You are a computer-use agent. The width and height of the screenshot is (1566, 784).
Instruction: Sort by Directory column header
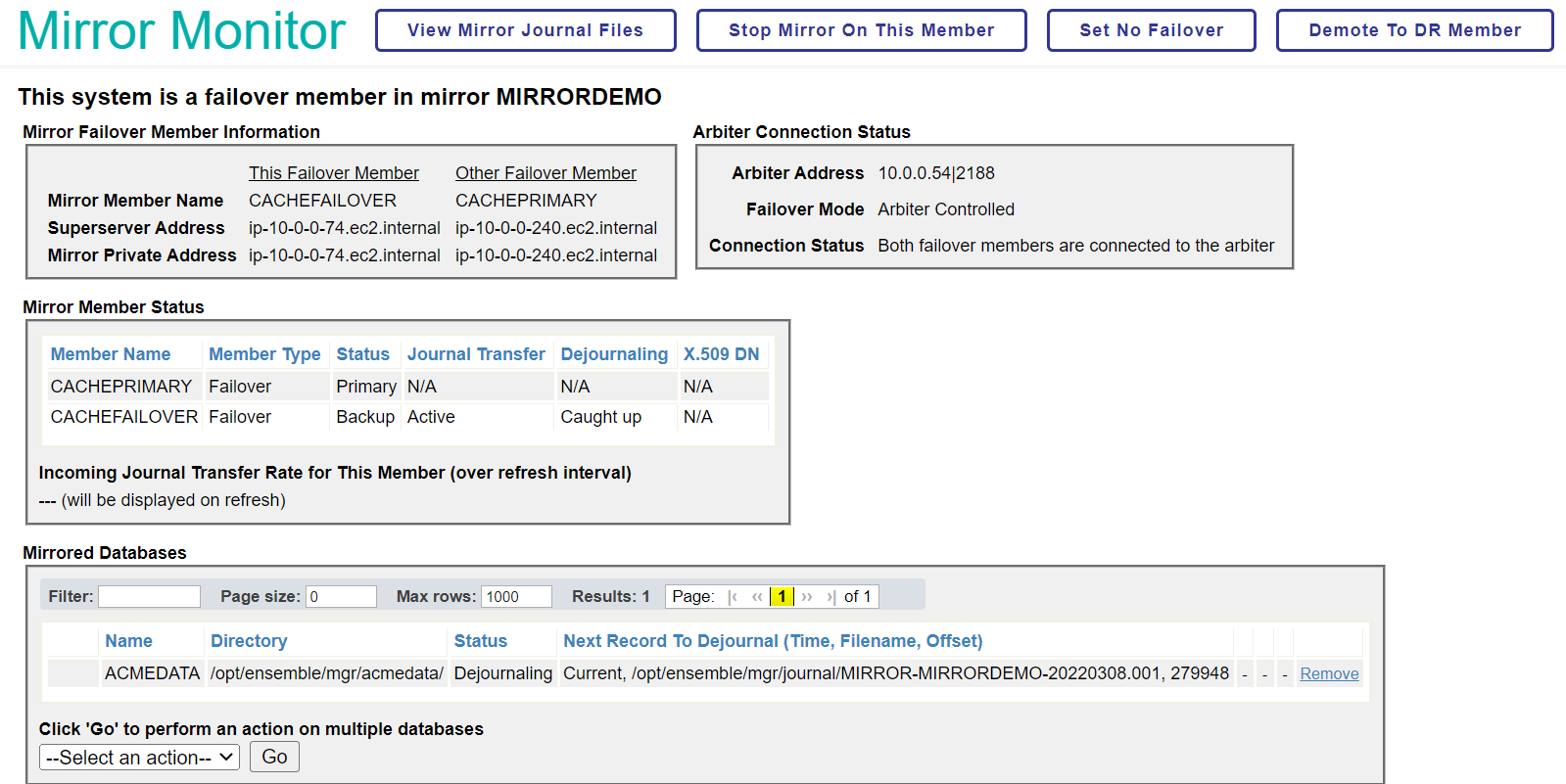249,641
